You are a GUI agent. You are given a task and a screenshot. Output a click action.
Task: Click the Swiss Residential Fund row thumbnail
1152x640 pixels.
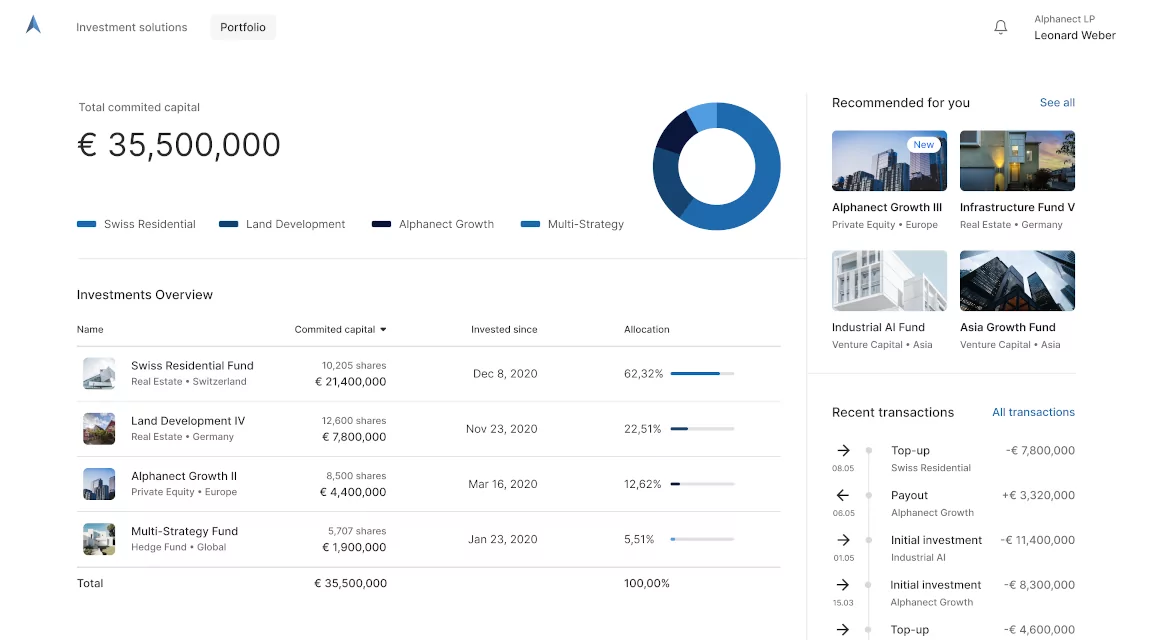pyautogui.click(x=99, y=373)
